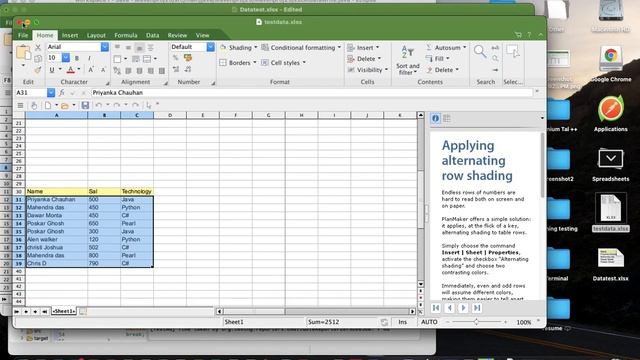Increase font size with the A-up icon
This screenshot has height=360, width=640.
click(91, 70)
